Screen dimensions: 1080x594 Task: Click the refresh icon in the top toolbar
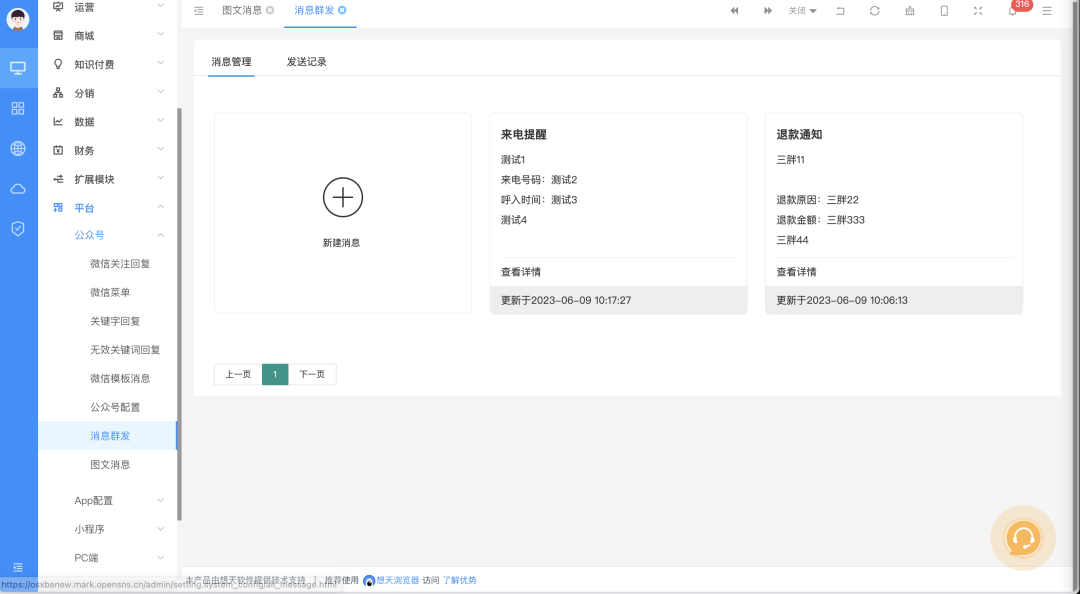point(874,10)
